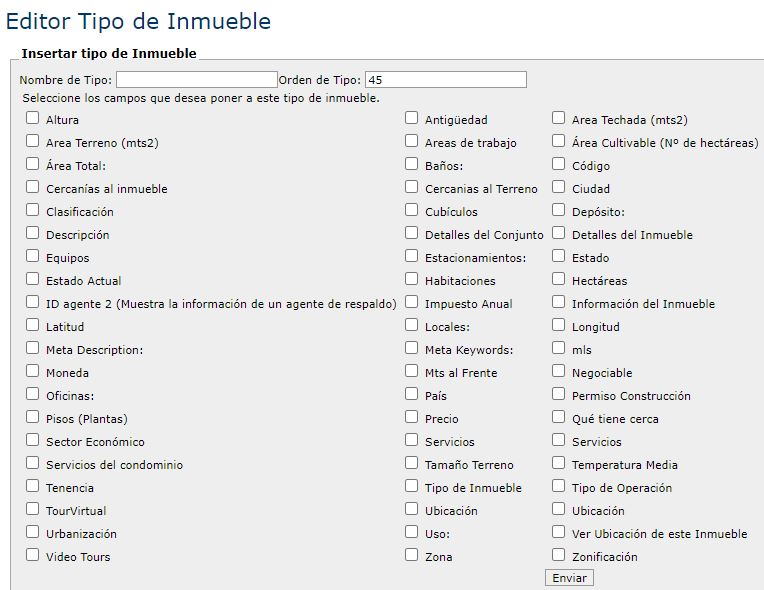Select the Video Tours checkbox
This screenshot has height=590, width=764.
(33, 556)
